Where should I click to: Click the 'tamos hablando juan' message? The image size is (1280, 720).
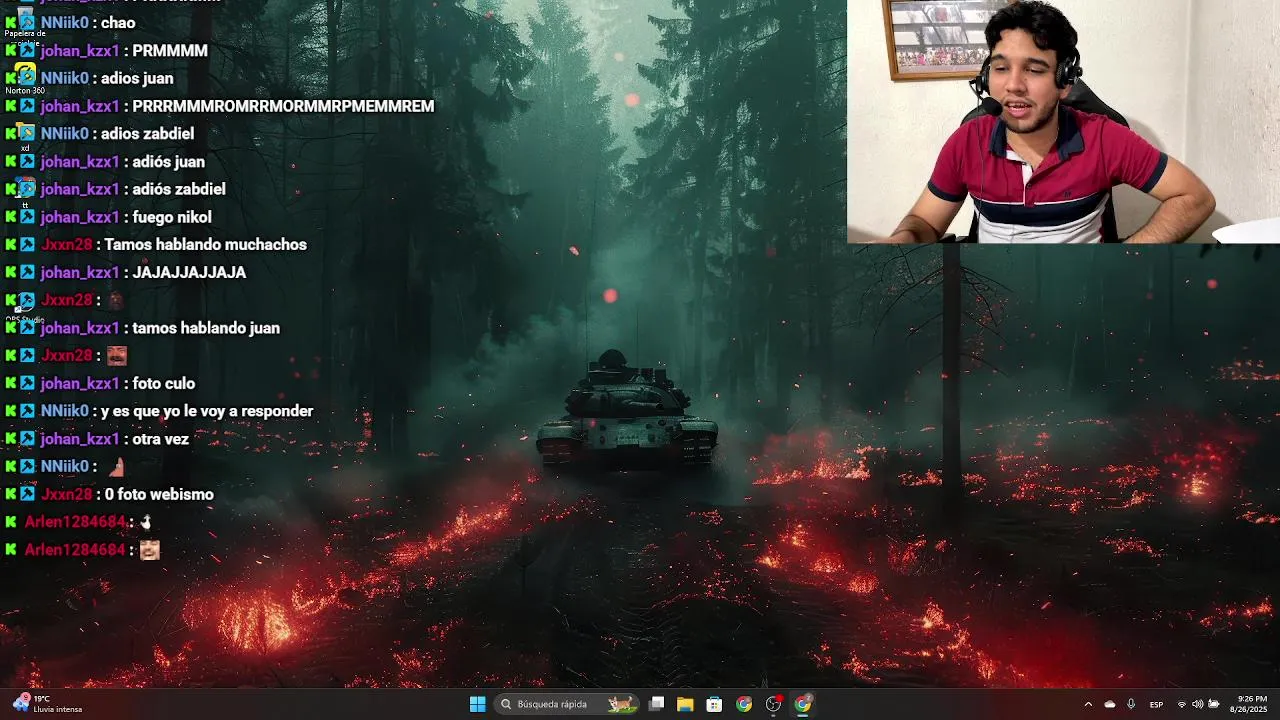pyautogui.click(x=206, y=328)
